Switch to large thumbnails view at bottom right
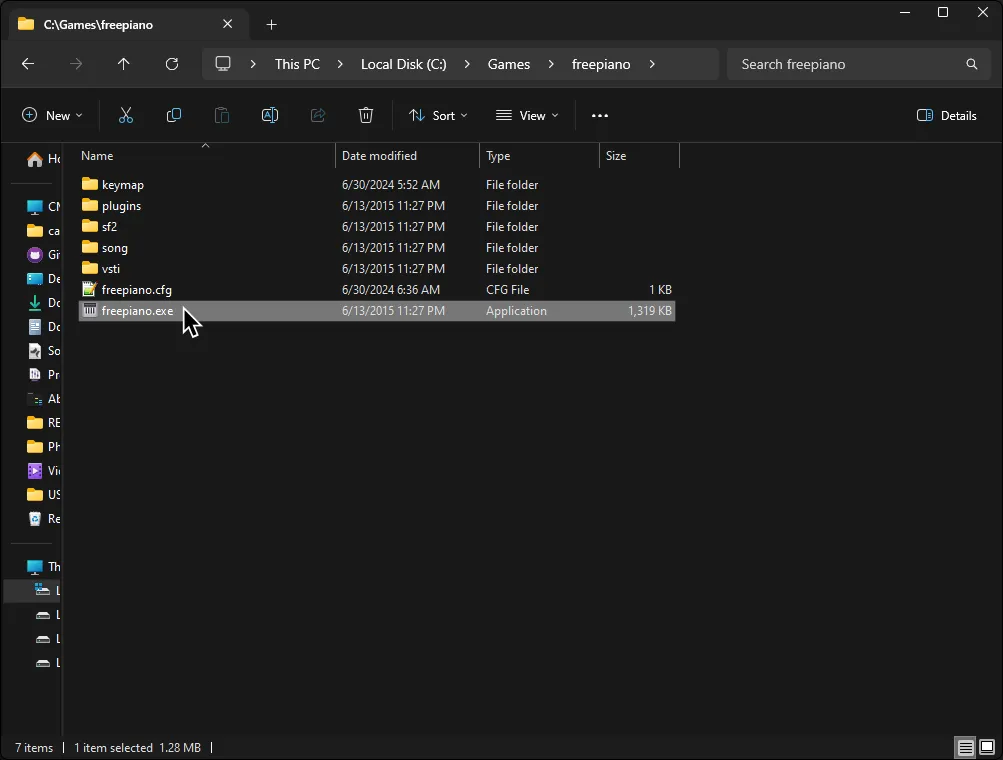This screenshot has height=760, width=1003. [988, 747]
